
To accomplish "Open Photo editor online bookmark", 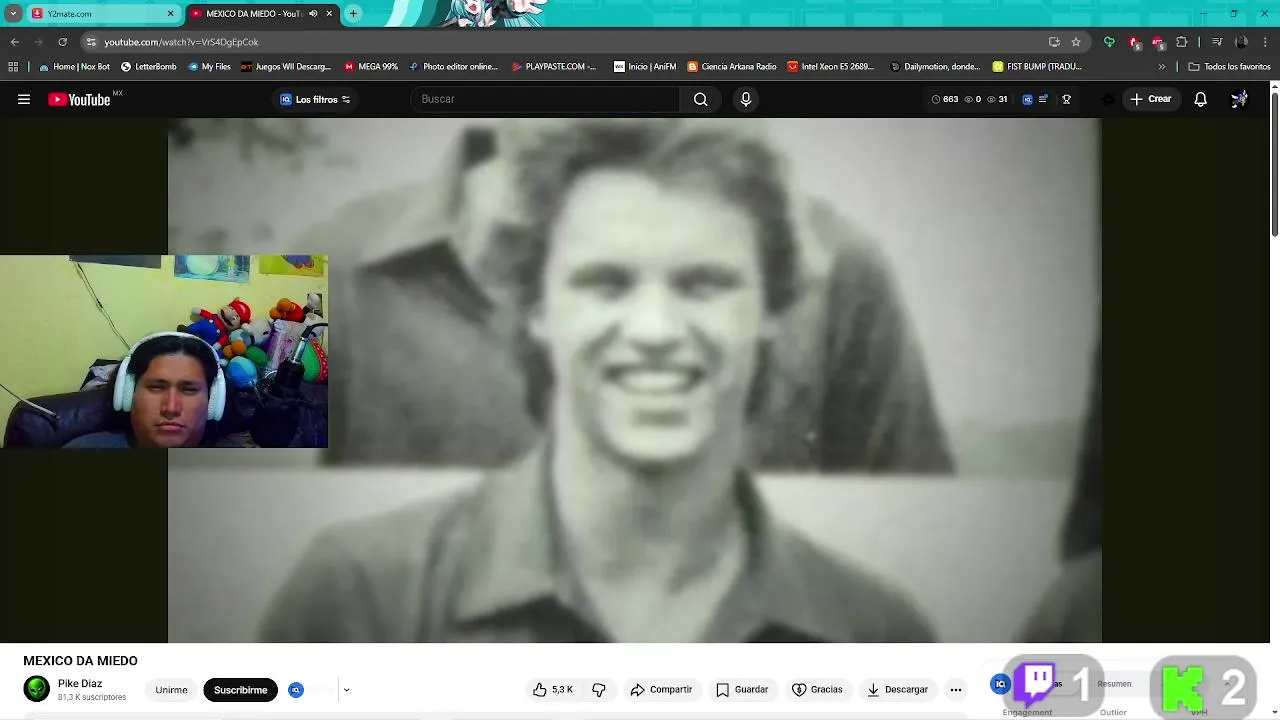I will pyautogui.click(x=453, y=67).
